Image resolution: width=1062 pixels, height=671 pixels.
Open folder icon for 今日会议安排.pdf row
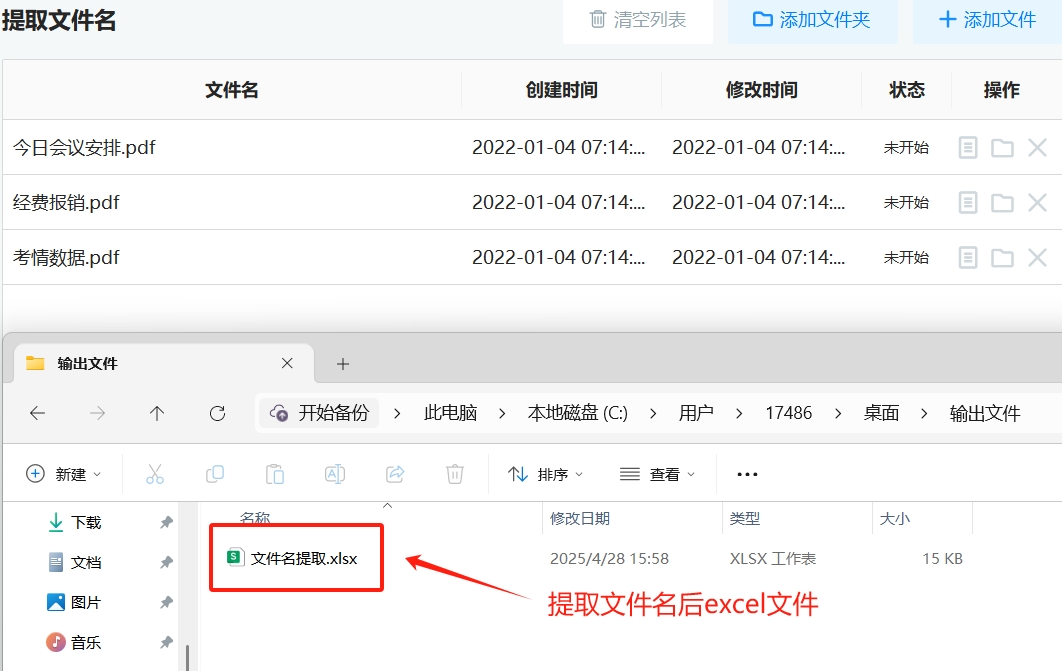[1002, 148]
